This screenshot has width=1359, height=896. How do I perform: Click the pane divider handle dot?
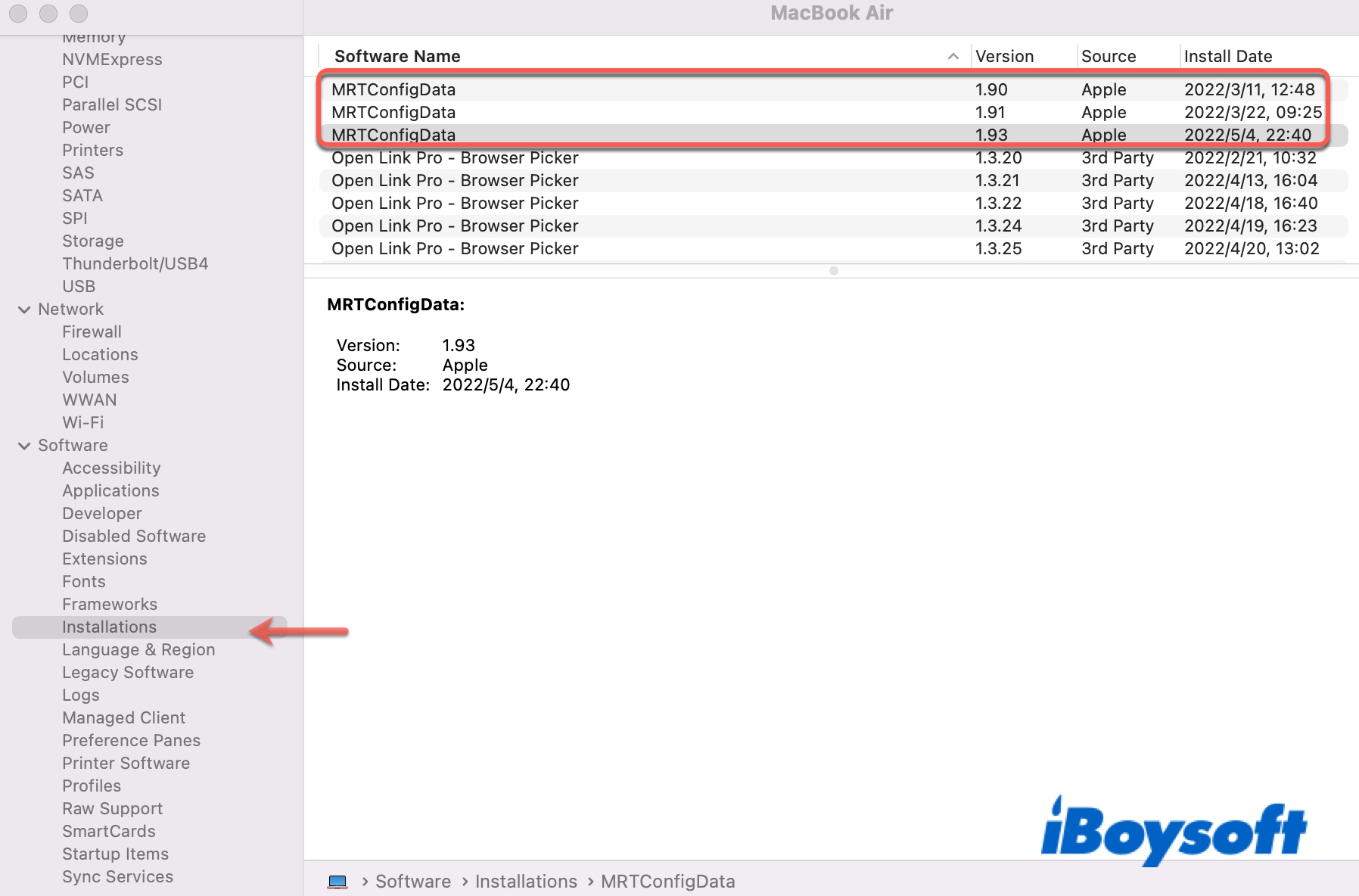[833, 271]
